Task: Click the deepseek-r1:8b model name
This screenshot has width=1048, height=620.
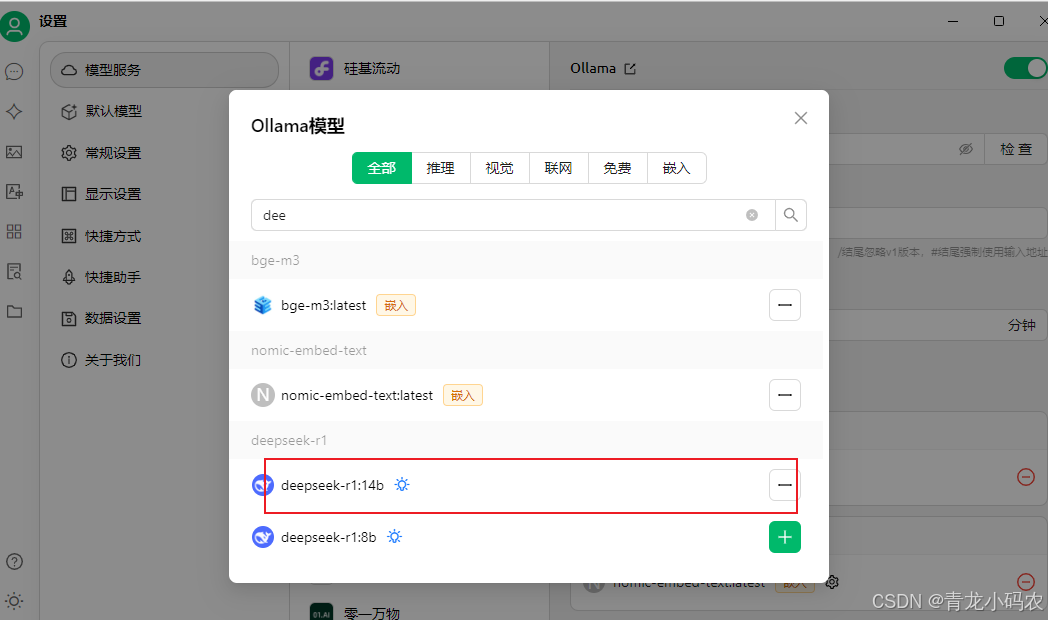Action: [x=329, y=537]
